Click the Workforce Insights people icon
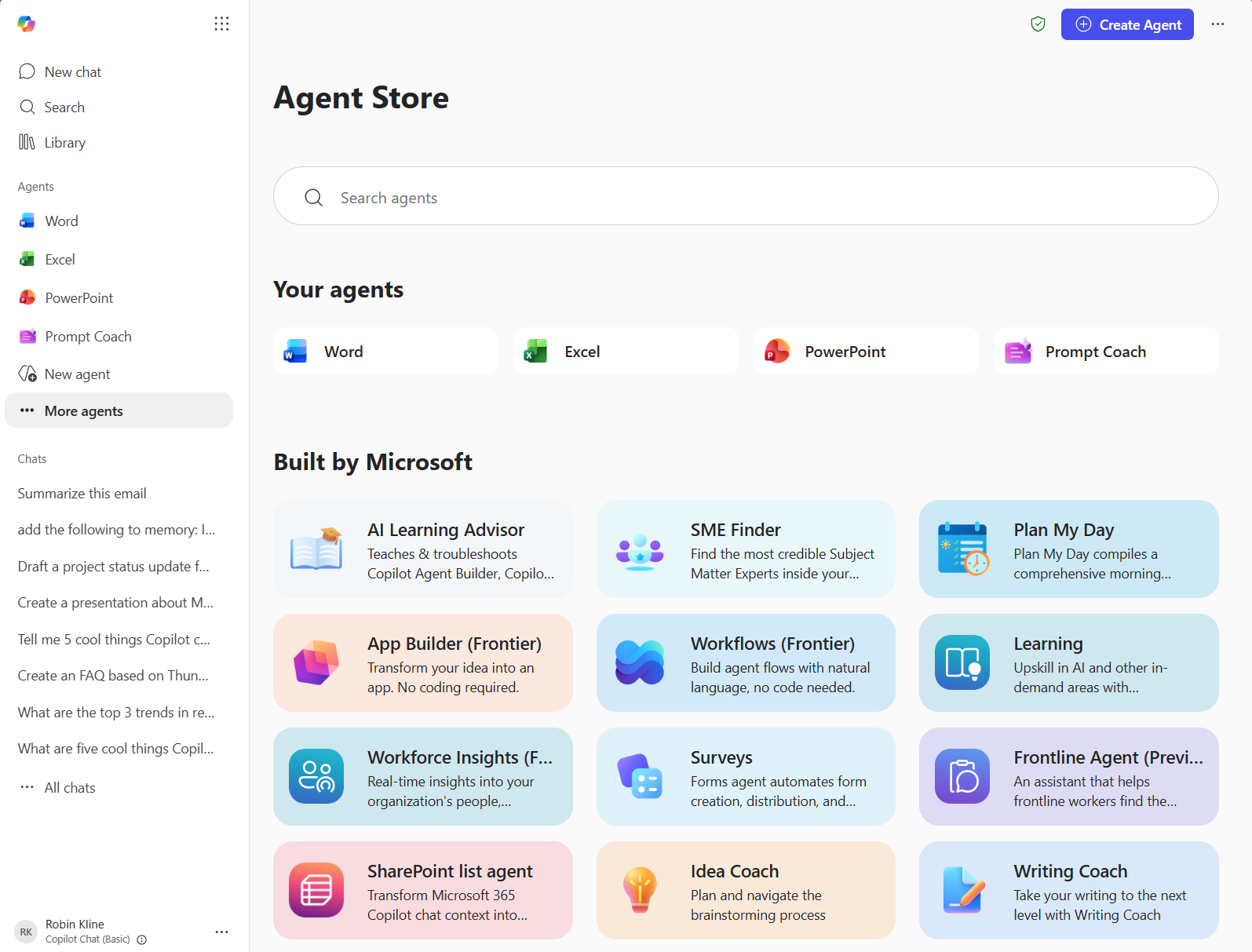Screen dimensions: 1252x952 tap(316, 776)
